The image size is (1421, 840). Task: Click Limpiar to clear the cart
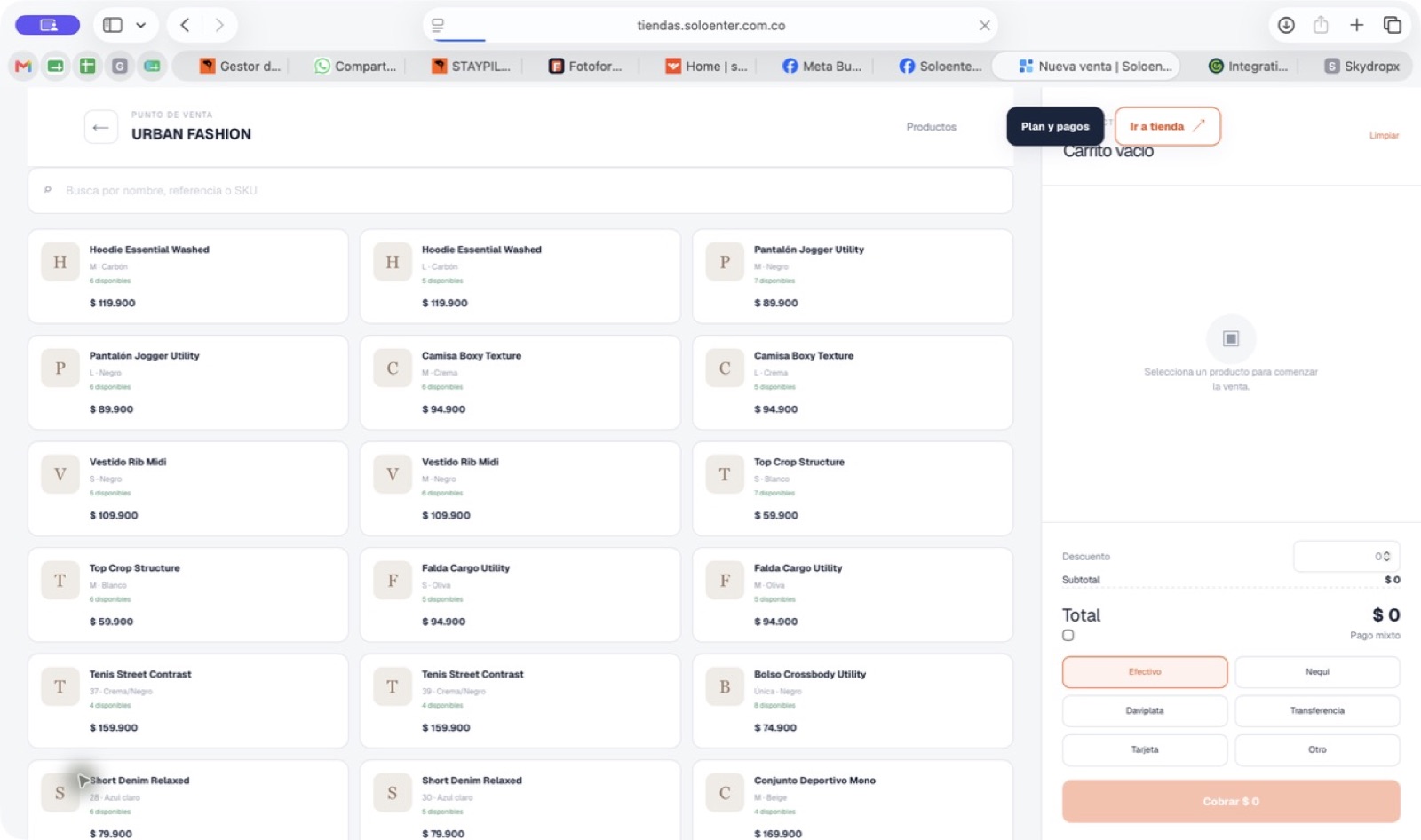(x=1384, y=136)
